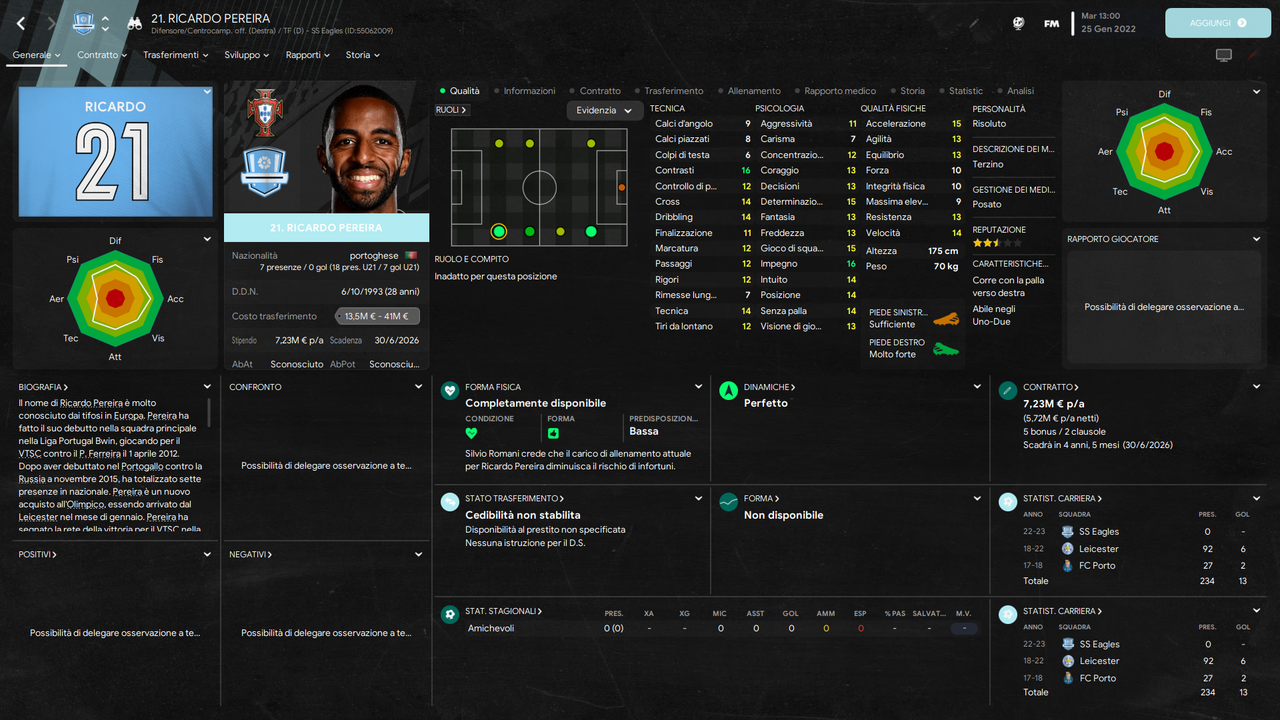Image resolution: width=1280 pixels, height=720 pixels.
Task: Expand the Forma Fisica panel chevron
Action: click(698, 387)
